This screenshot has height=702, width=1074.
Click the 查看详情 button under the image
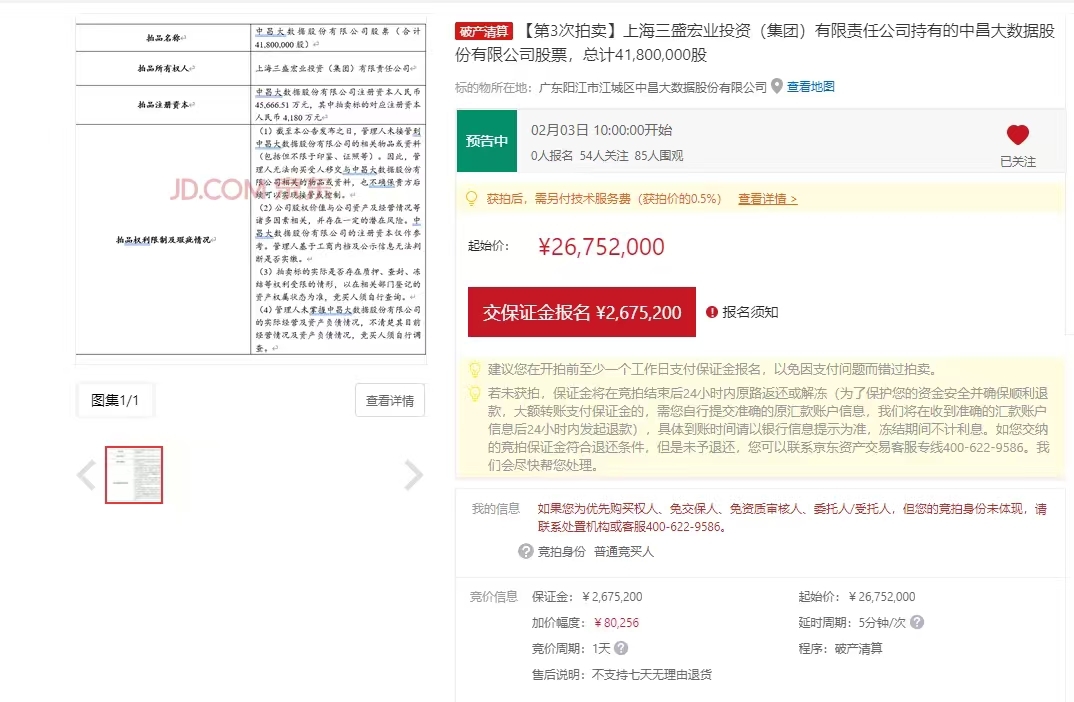(x=390, y=401)
